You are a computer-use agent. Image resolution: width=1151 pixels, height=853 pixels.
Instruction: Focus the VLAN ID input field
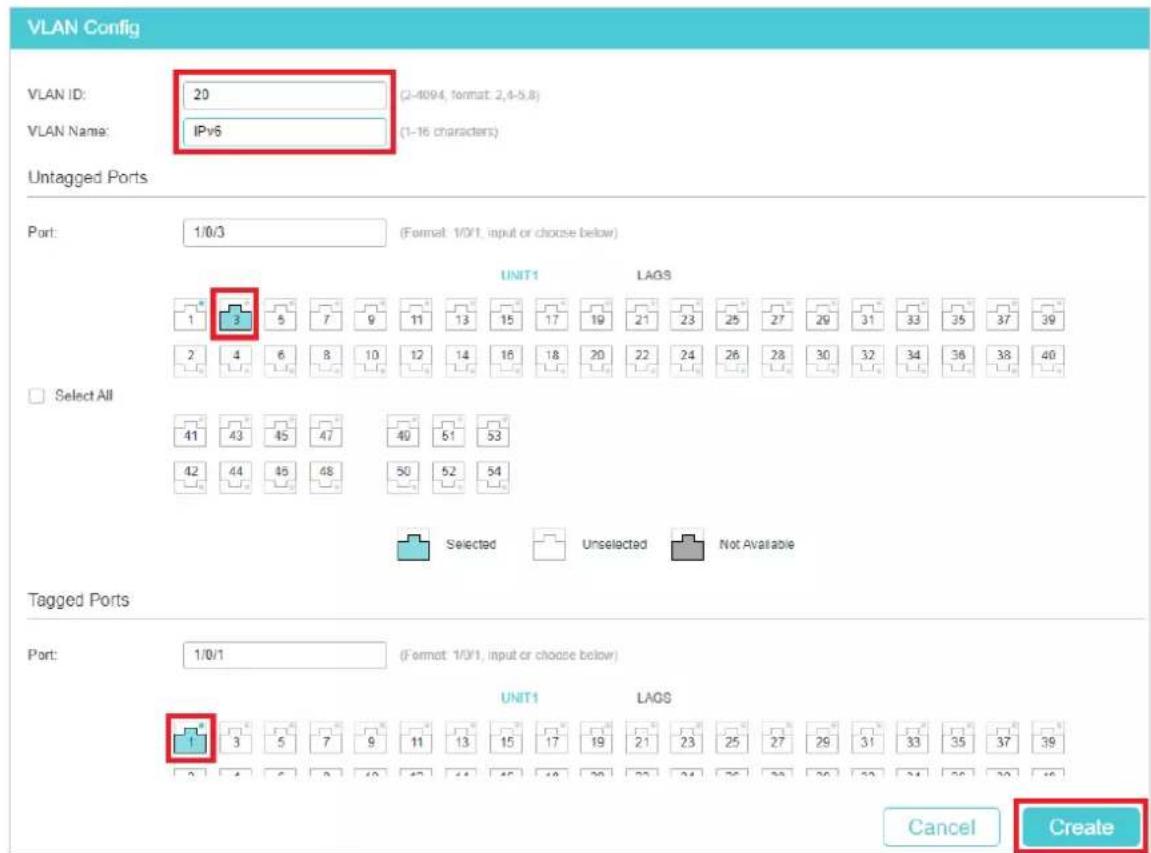[285, 95]
